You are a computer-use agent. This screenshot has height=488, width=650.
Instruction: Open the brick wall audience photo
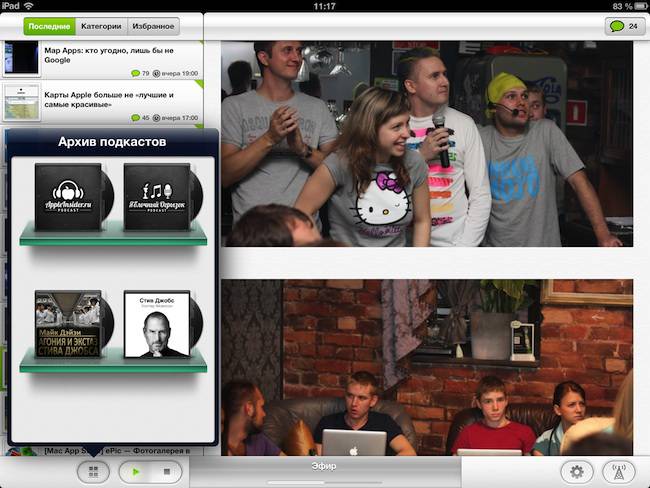click(x=427, y=367)
